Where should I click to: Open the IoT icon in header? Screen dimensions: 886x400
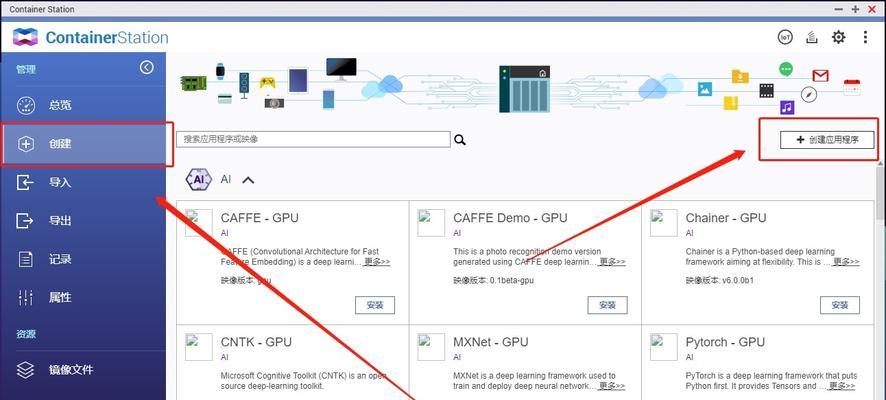(x=785, y=38)
